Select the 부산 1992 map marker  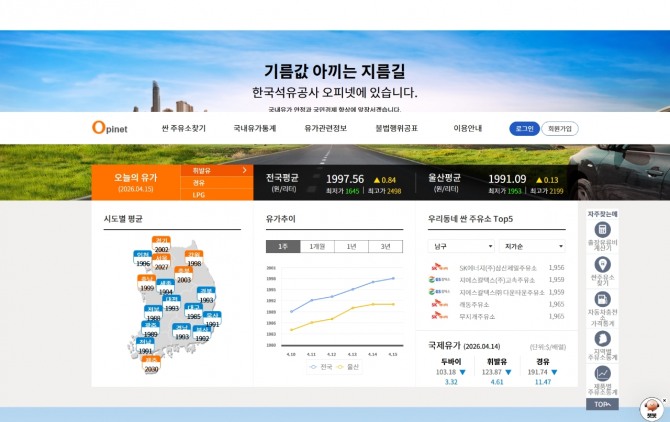(202, 334)
